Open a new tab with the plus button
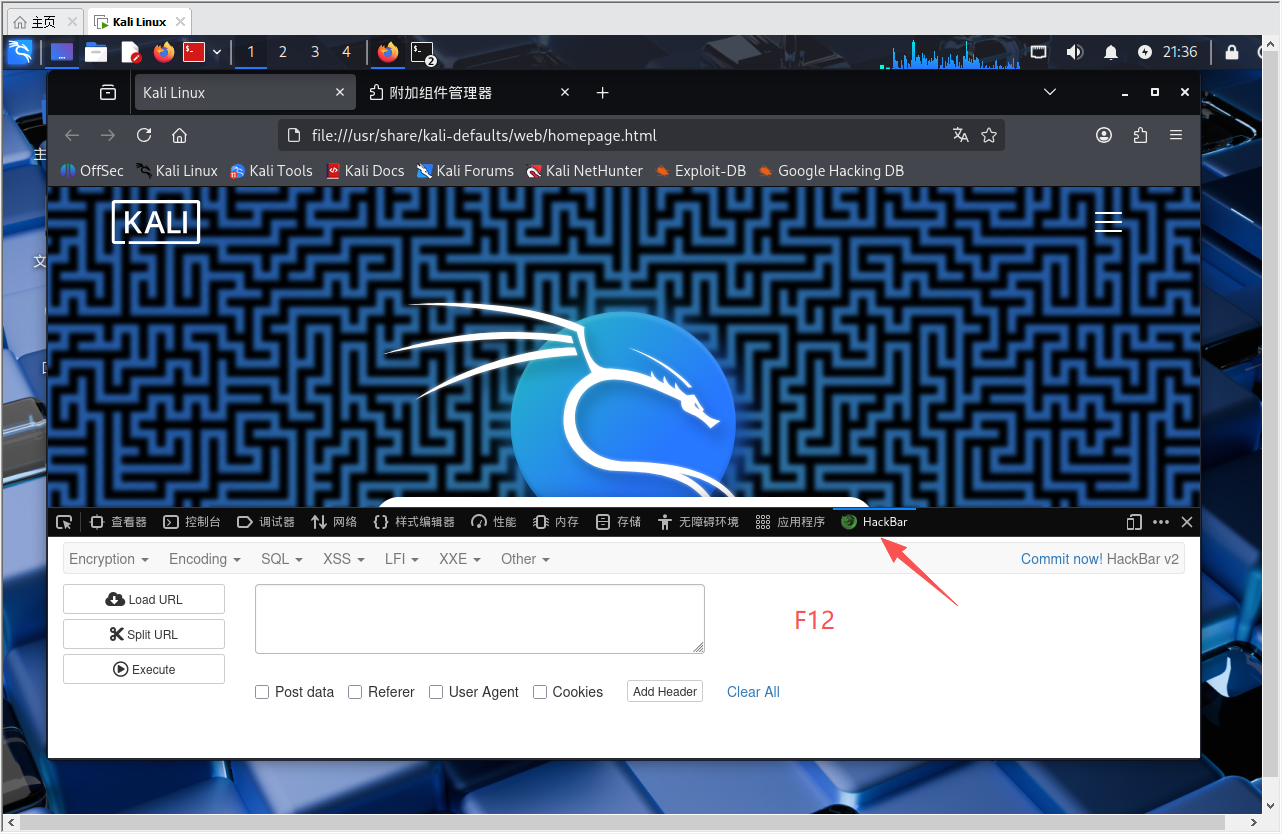1282x834 pixels. coord(602,92)
